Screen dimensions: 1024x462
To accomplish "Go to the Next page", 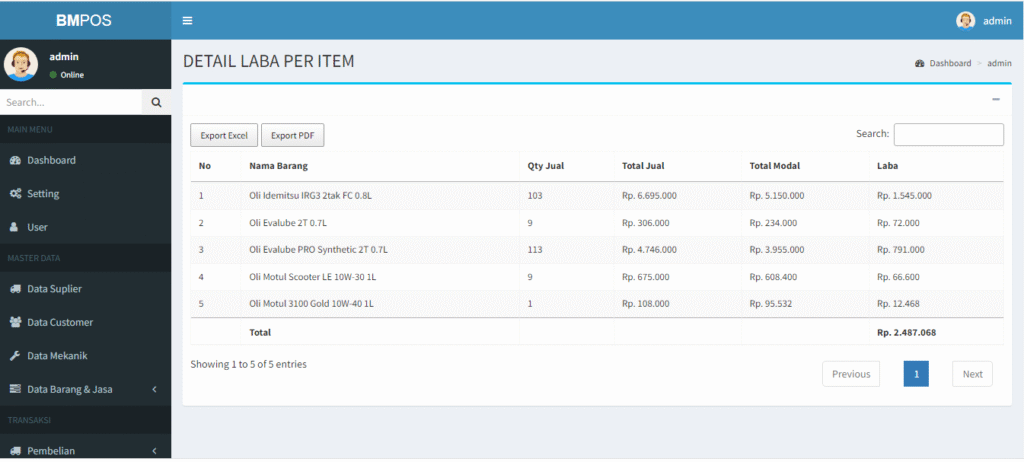I will click(972, 374).
